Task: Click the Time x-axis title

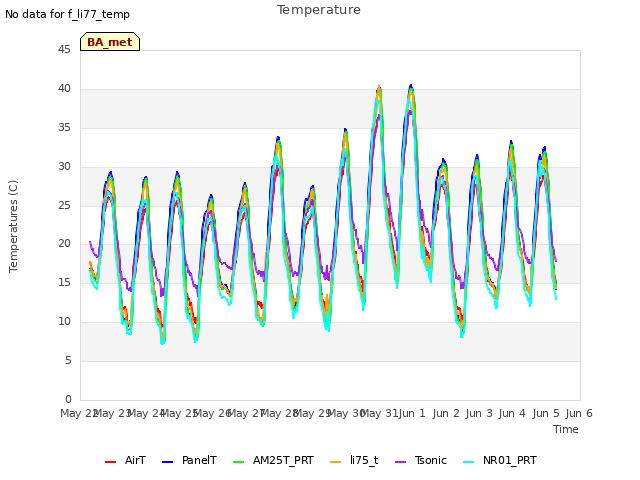Action: (566, 429)
